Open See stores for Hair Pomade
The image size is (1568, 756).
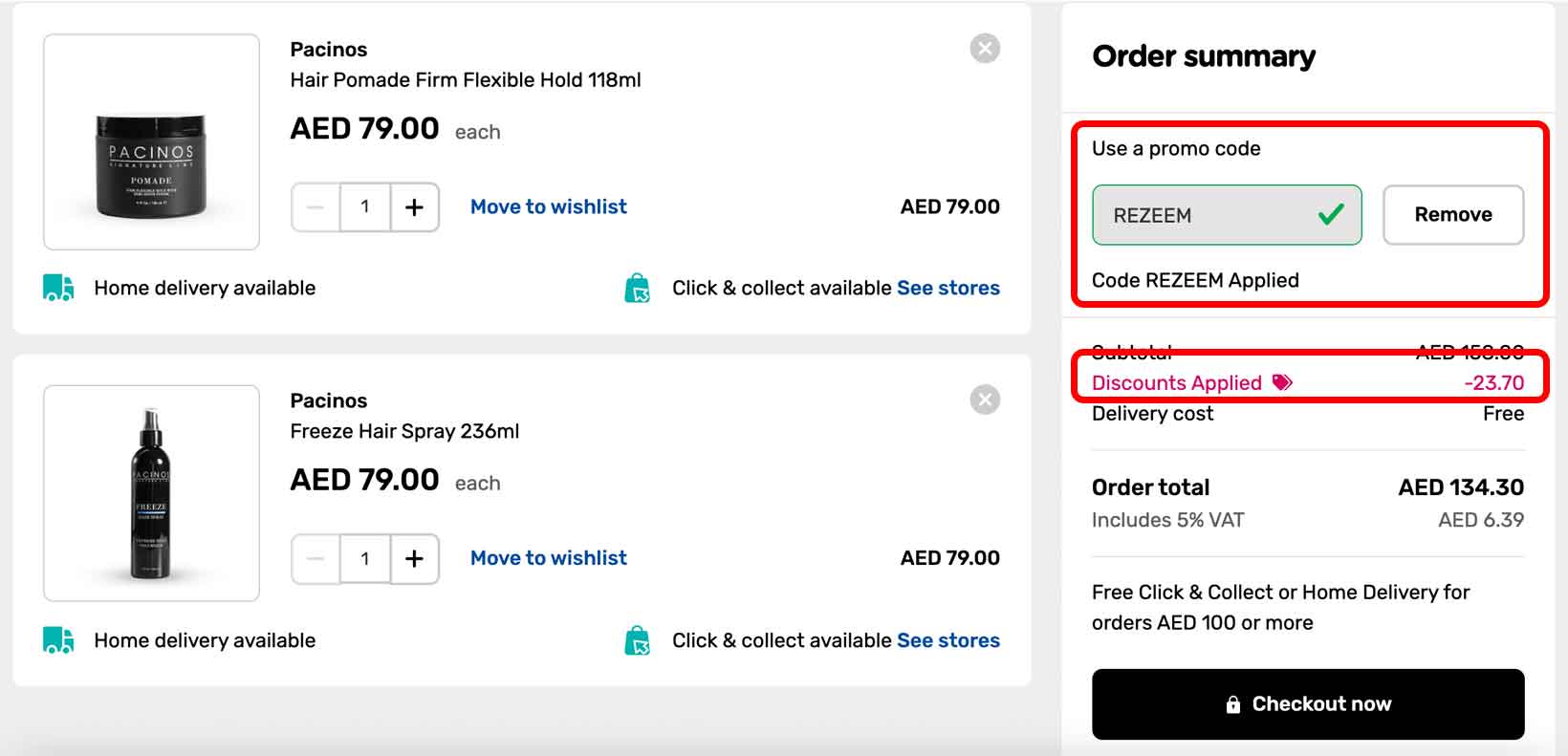point(948,287)
